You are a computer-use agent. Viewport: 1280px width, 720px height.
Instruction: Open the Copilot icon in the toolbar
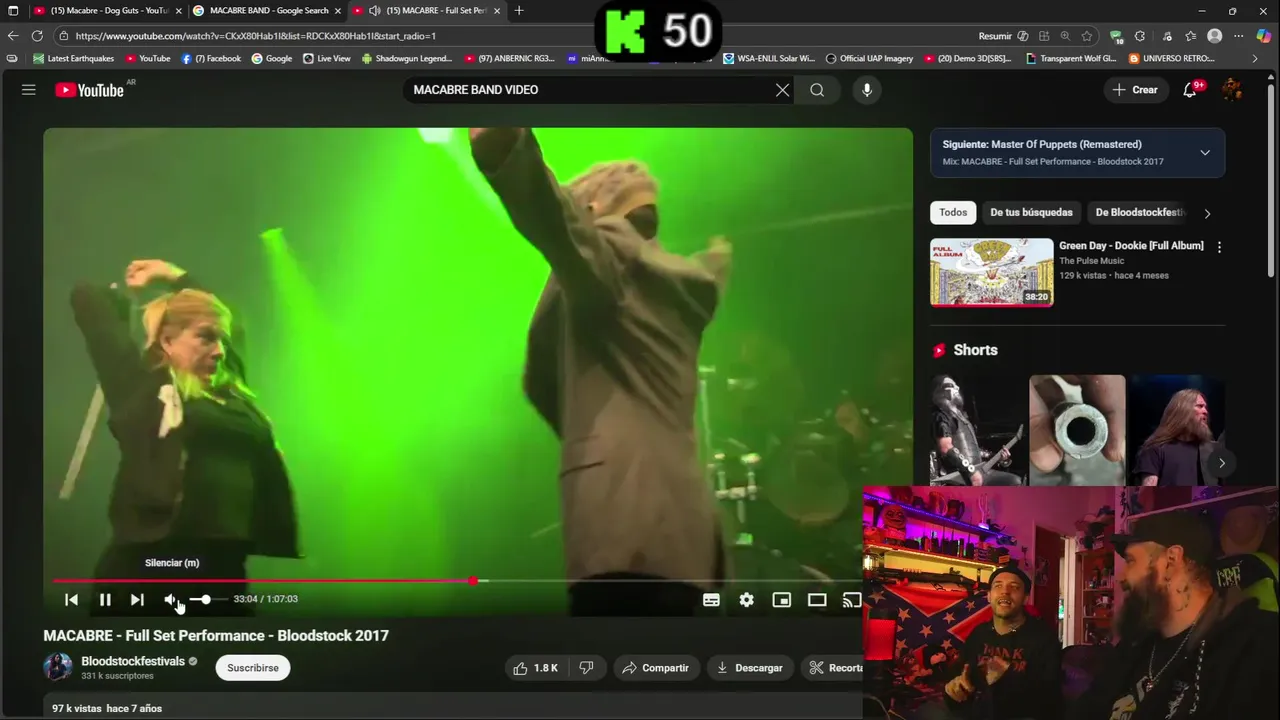pyautogui.click(x=1264, y=36)
